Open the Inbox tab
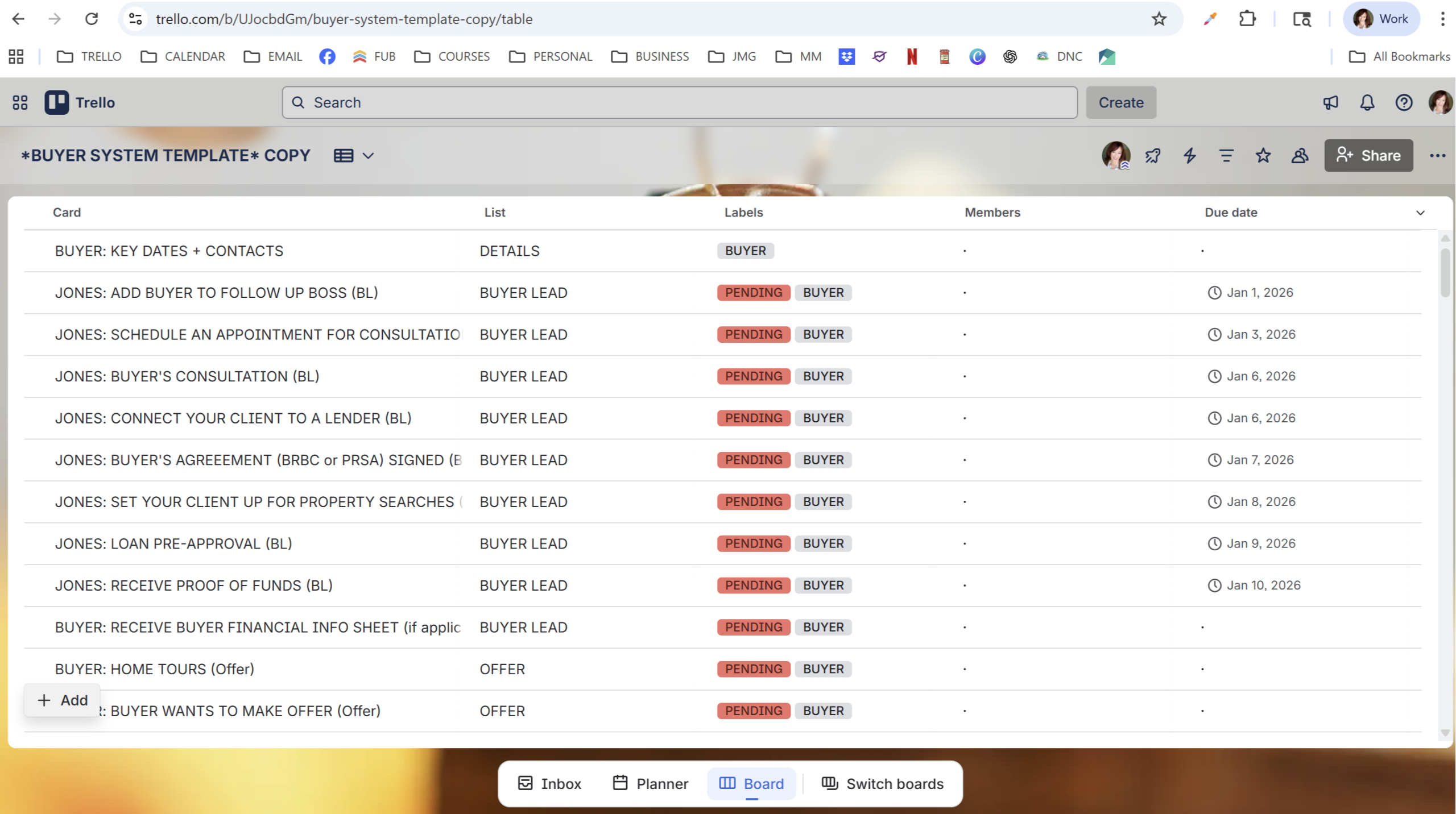Viewport: 1456px width, 814px height. [549, 783]
